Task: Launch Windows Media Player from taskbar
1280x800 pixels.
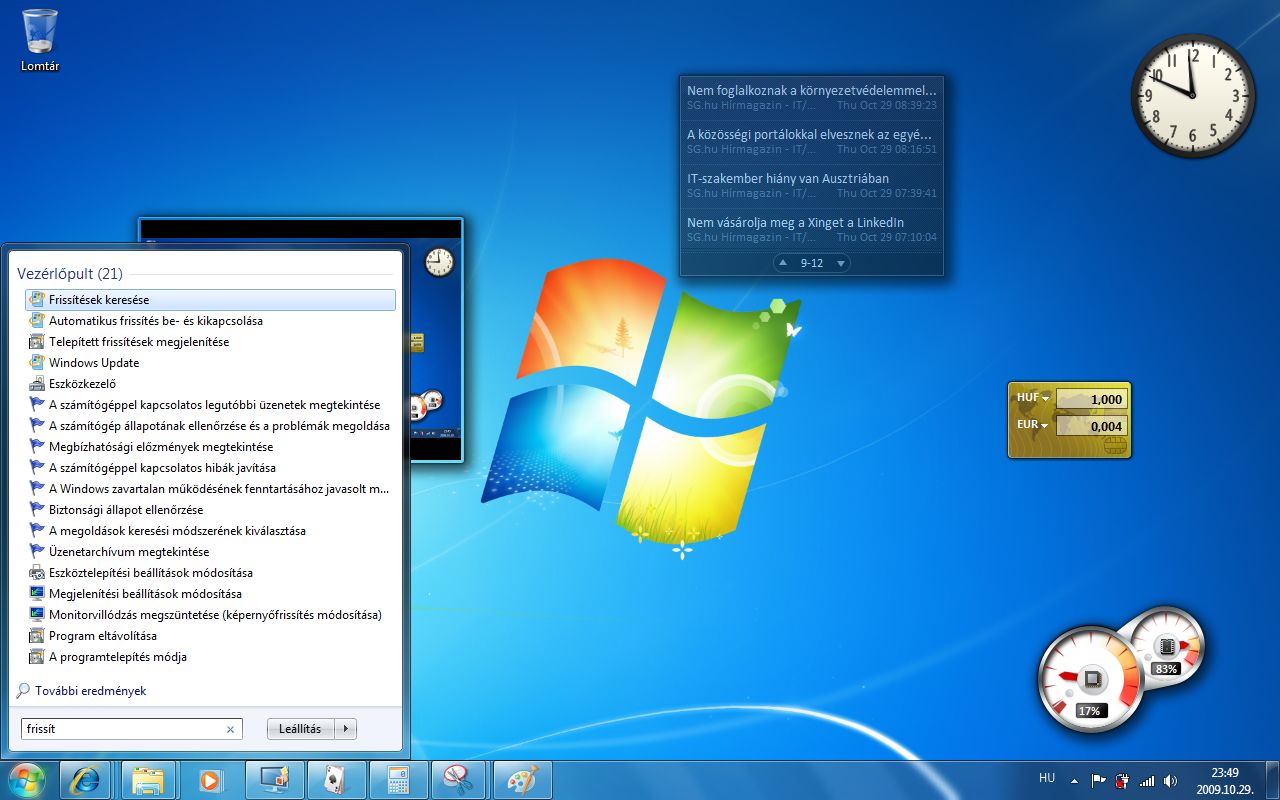Action: [x=210, y=779]
